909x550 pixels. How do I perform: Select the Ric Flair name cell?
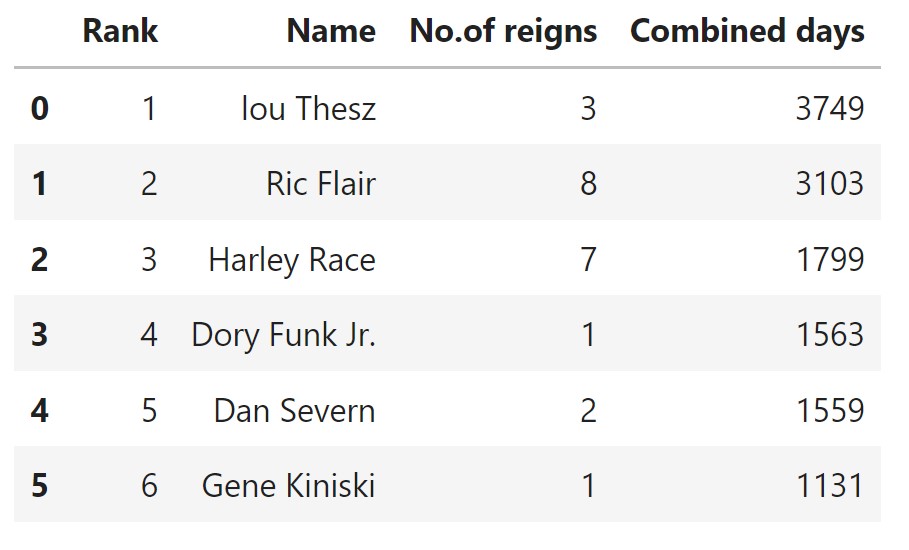click(320, 184)
